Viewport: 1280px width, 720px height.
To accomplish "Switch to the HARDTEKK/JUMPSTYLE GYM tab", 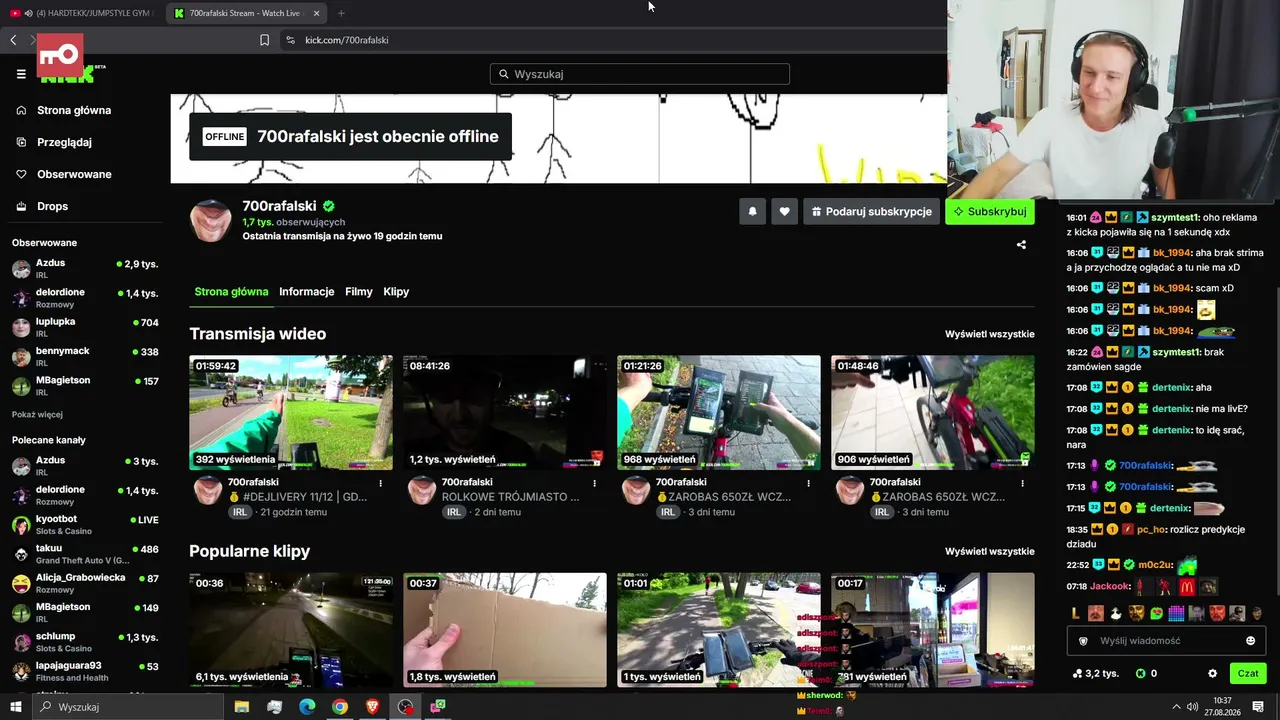I will pyautogui.click(x=80, y=13).
